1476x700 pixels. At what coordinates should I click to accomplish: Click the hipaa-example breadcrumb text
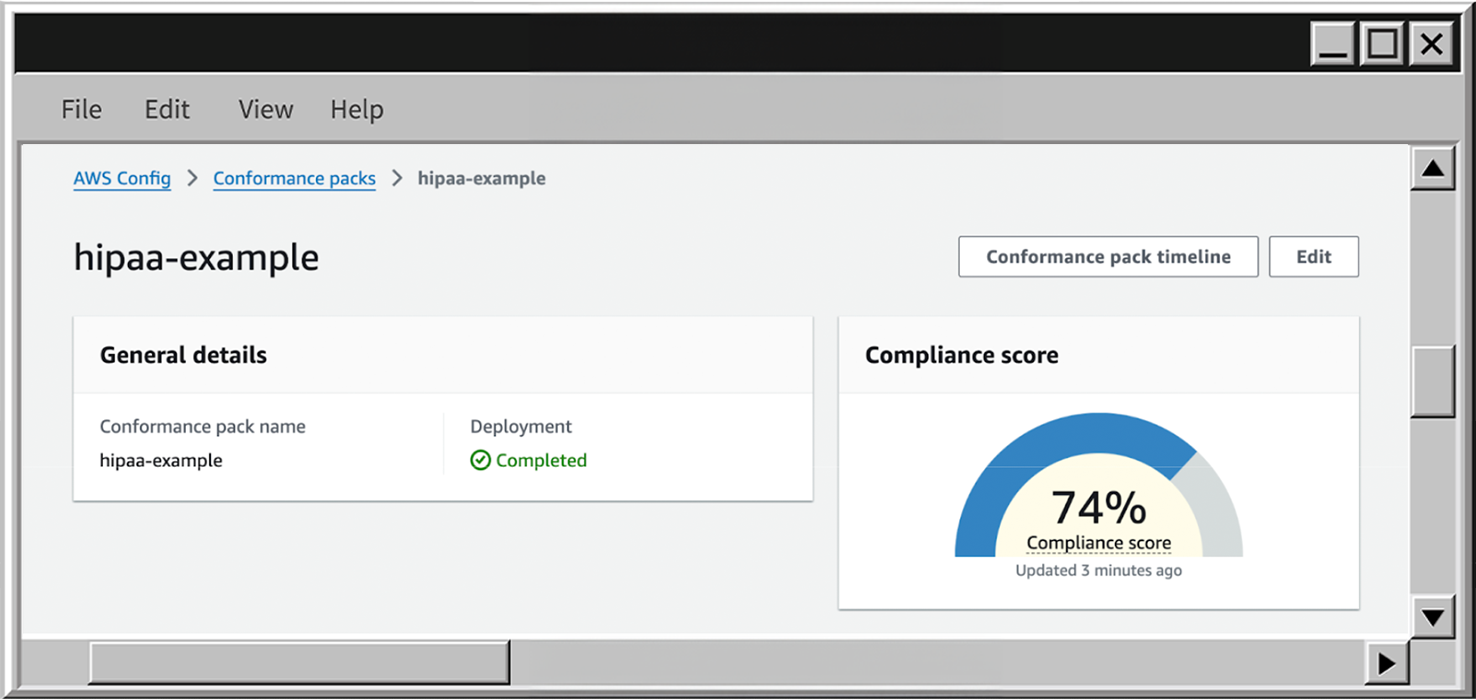tap(482, 179)
